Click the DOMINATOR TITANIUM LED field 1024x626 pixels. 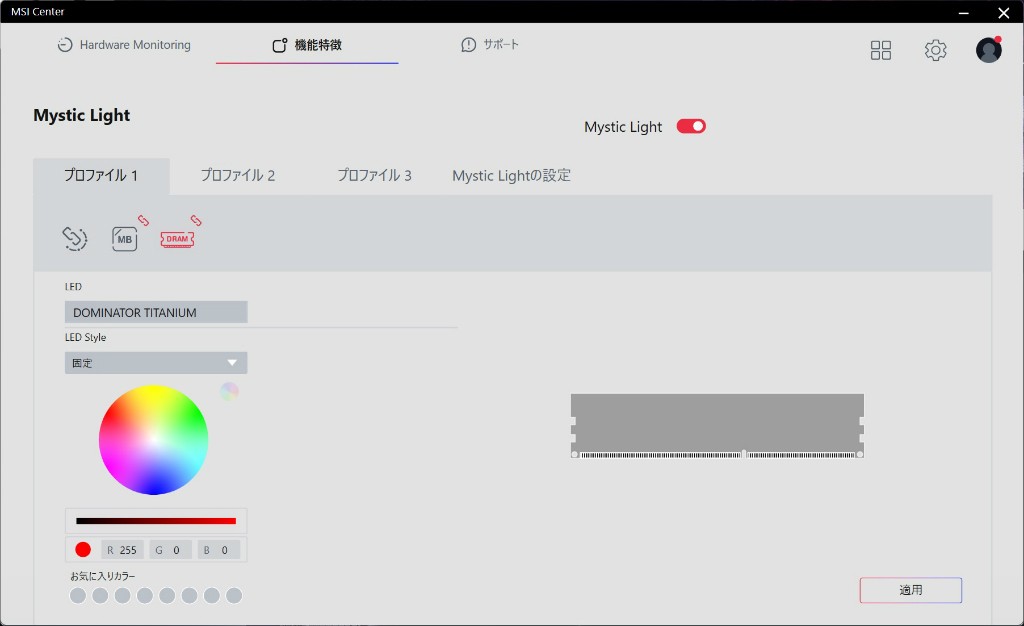pos(156,312)
